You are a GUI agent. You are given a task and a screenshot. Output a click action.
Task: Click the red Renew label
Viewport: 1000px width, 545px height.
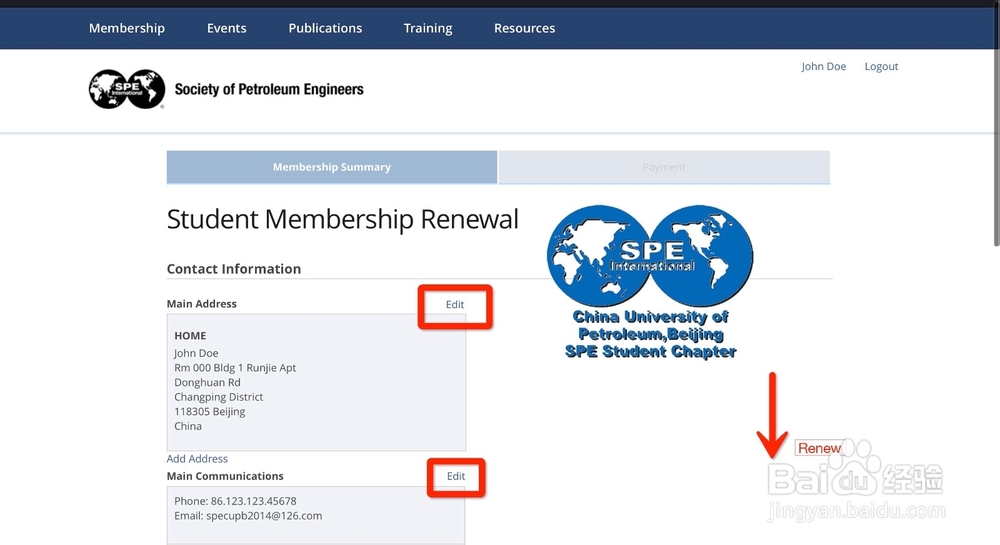(x=819, y=448)
